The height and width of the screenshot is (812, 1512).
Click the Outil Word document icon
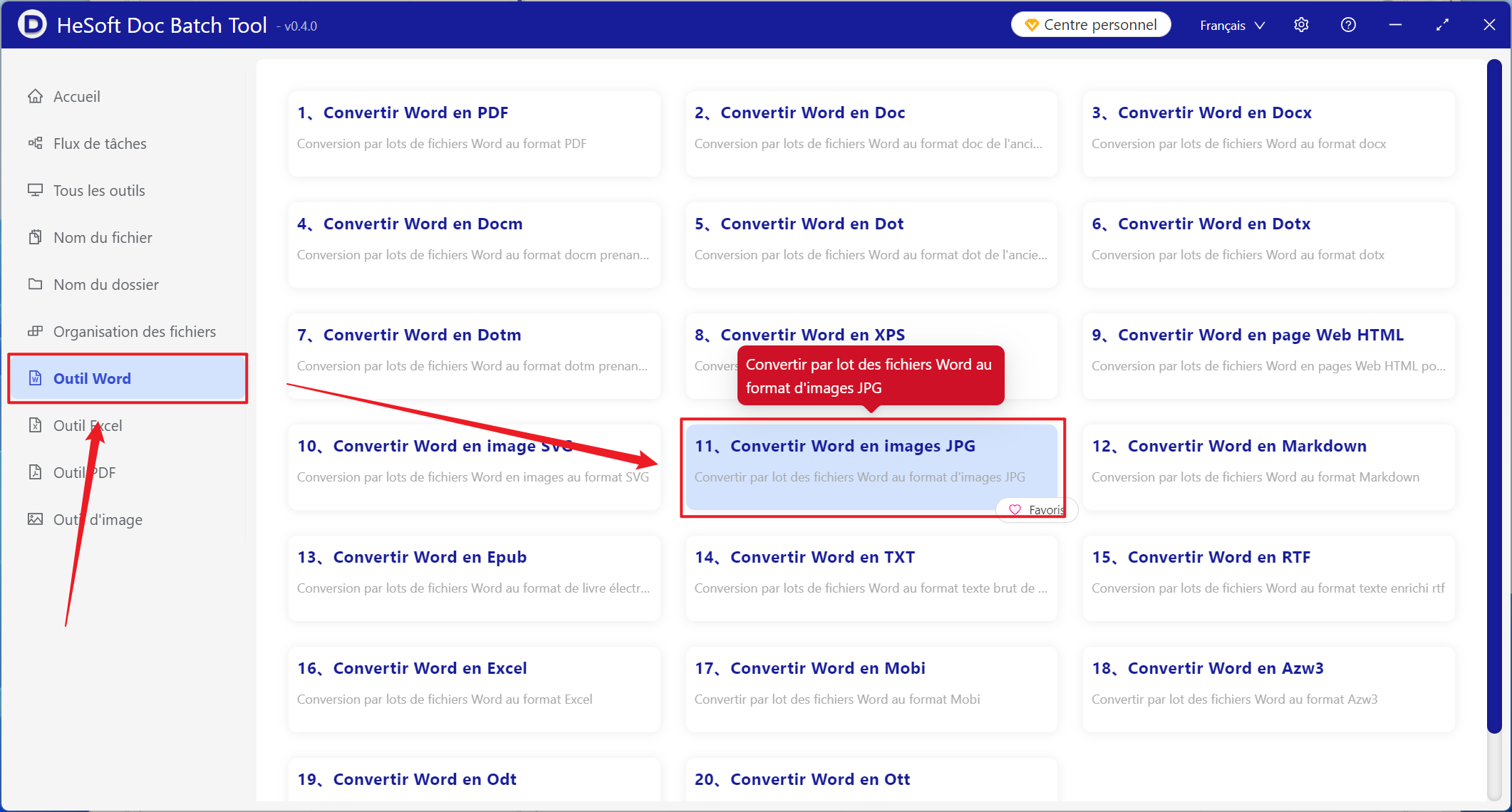click(35, 378)
